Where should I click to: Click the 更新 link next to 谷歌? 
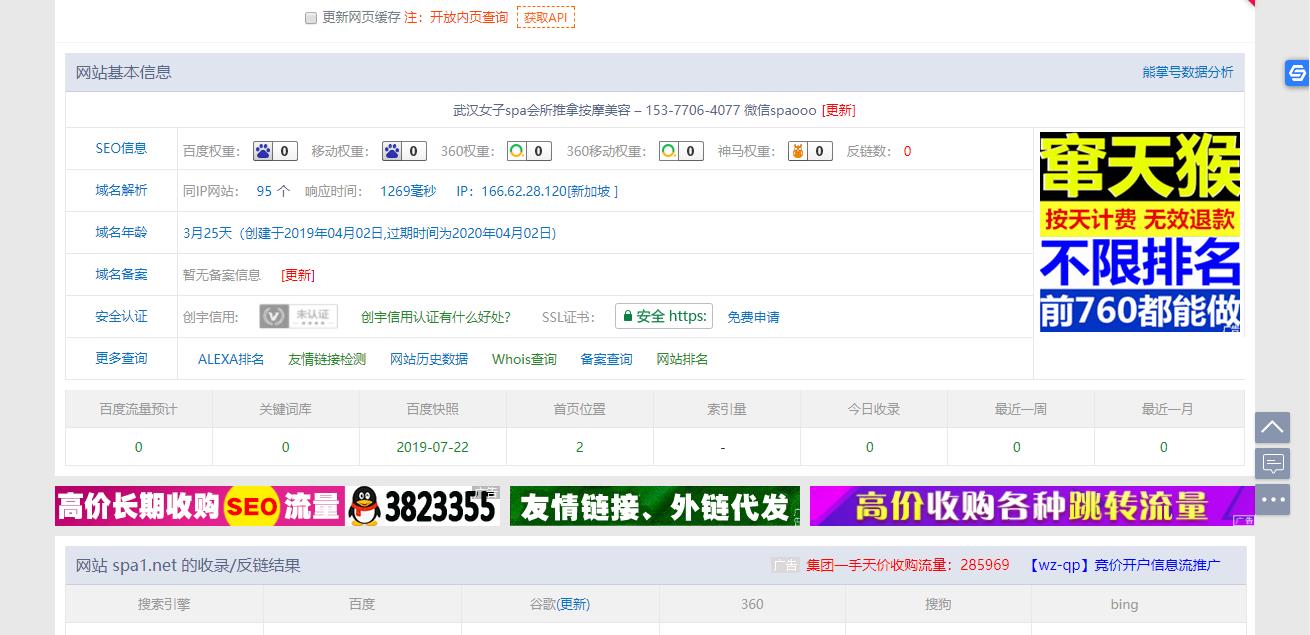(x=573, y=604)
